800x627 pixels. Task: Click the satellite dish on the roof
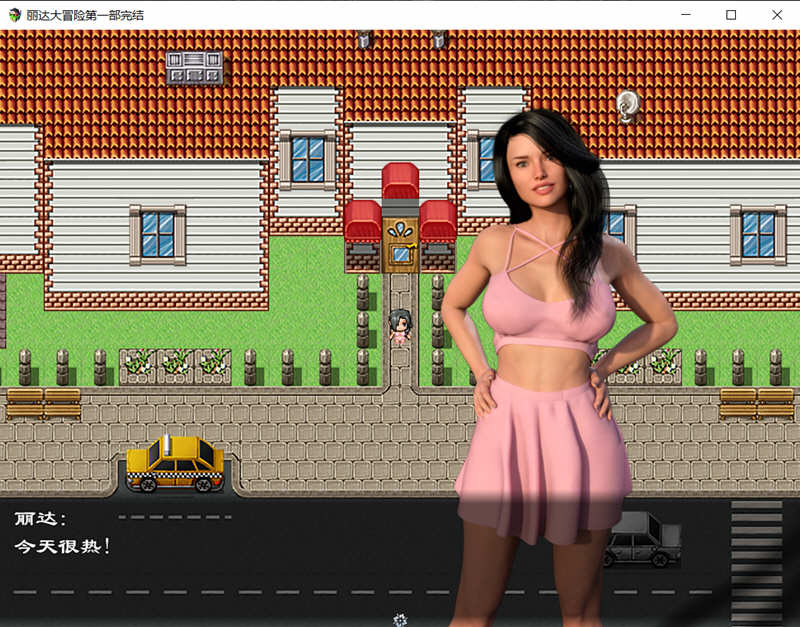click(627, 104)
